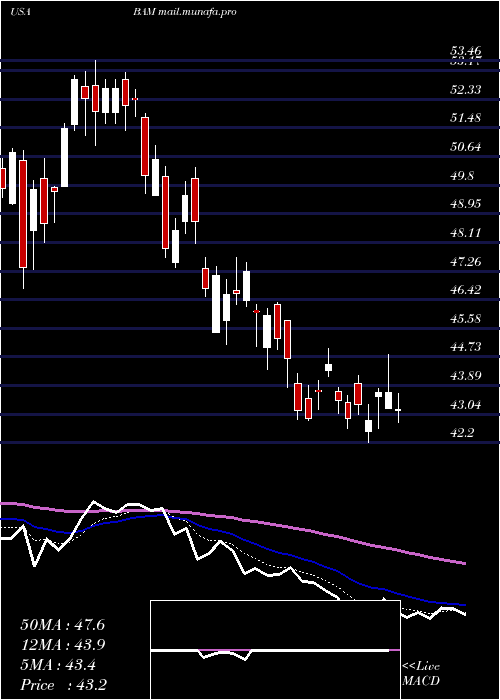The image size is (500, 700).
Task: Click the 49.8 price axis label
Action: coord(462,175)
